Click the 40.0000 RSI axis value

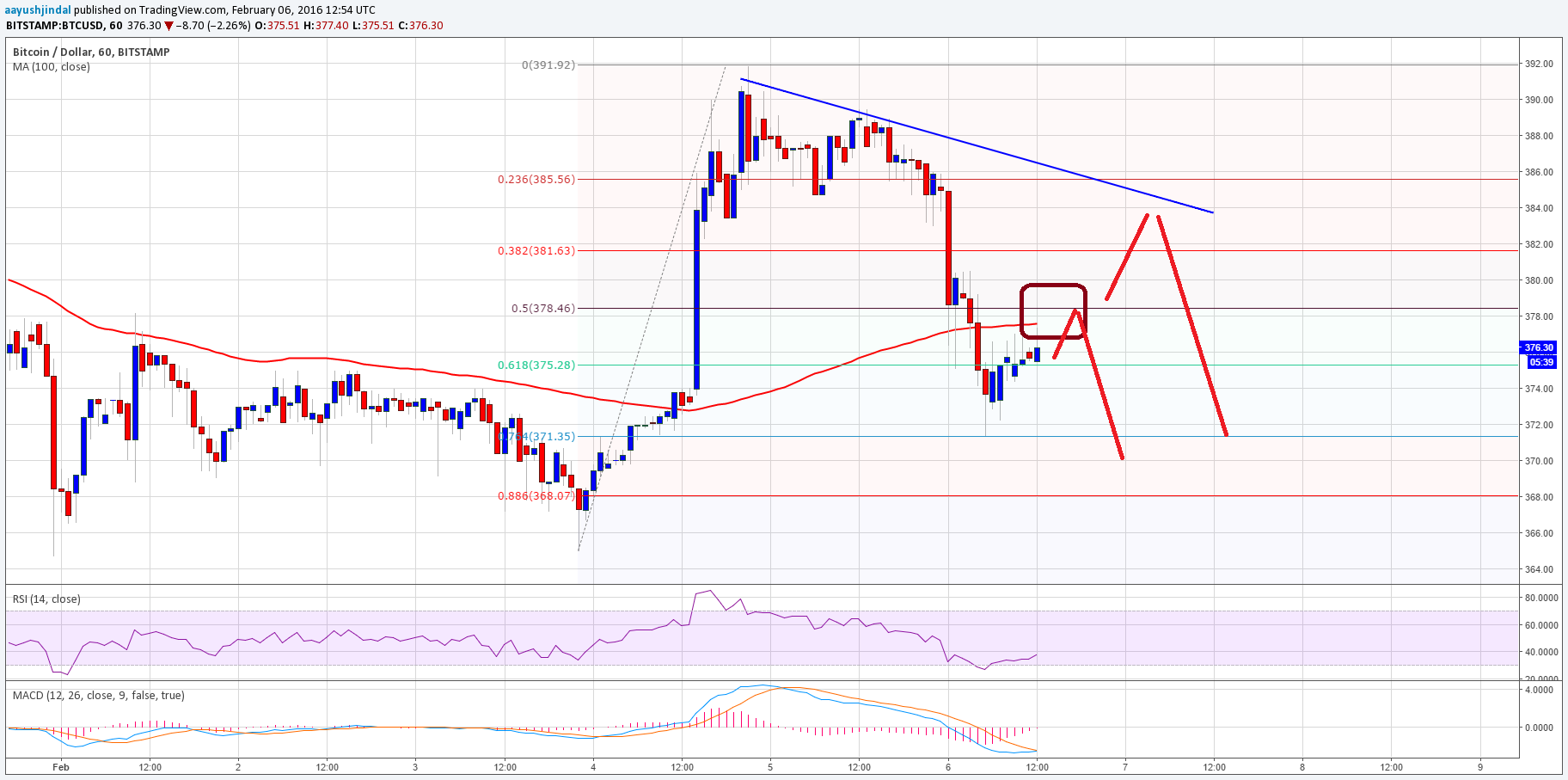pyautogui.click(x=1541, y=653)
